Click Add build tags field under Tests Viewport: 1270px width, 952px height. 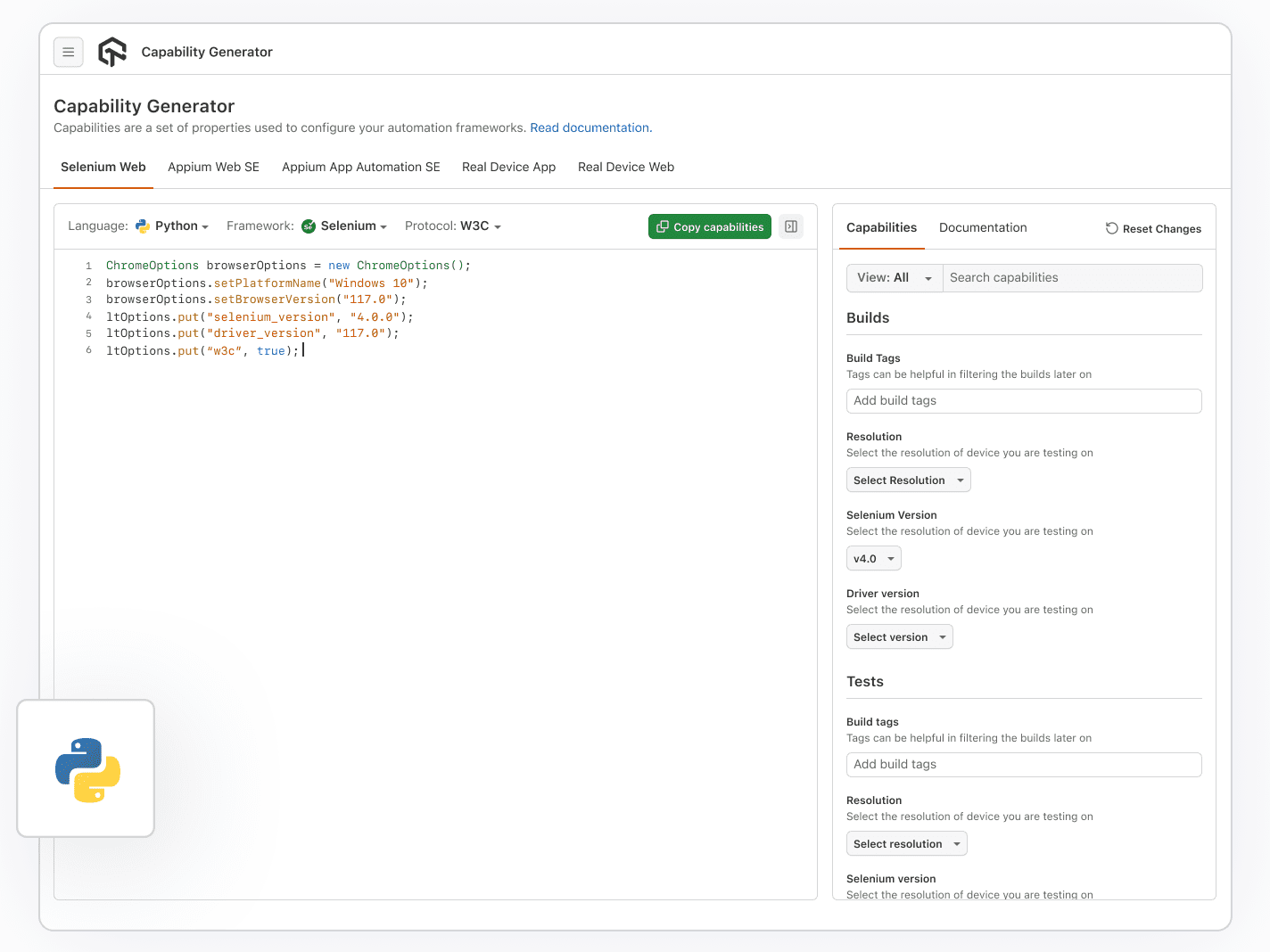coord(1024,765)
